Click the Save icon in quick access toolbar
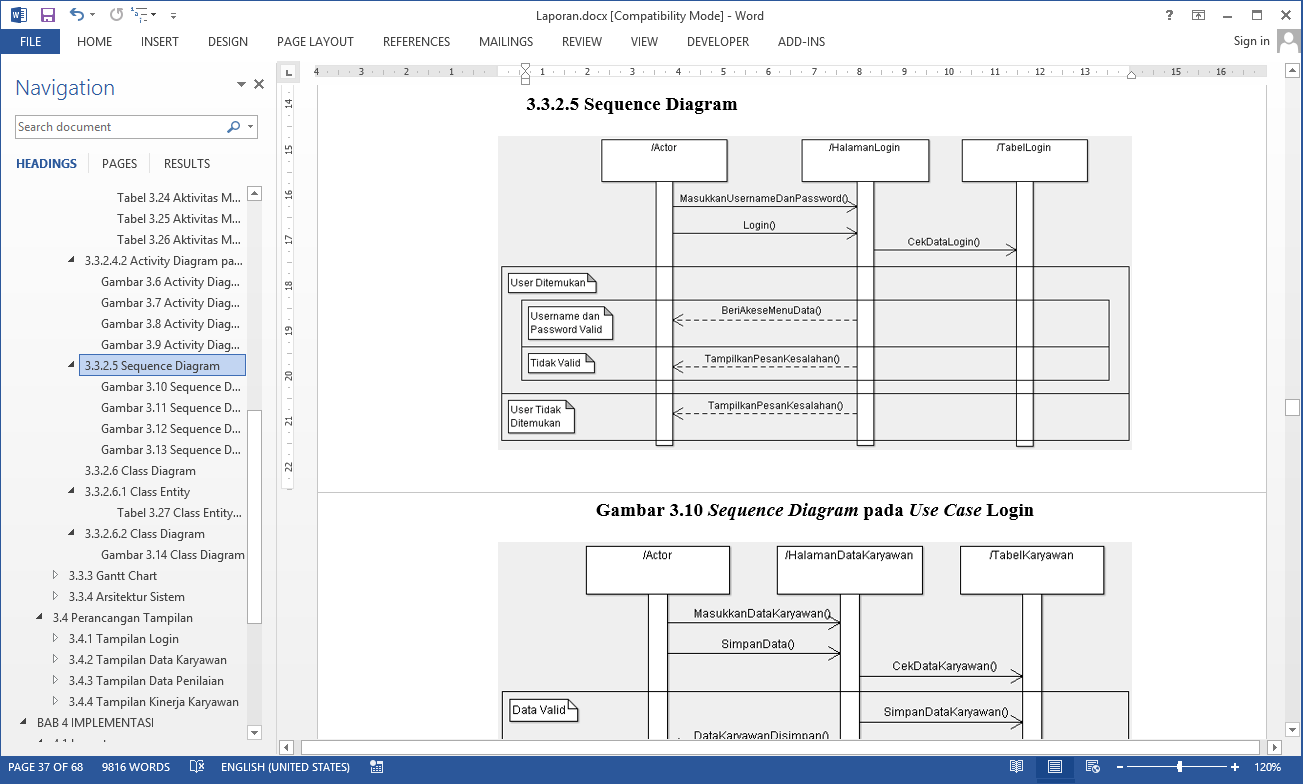The width and height of the screenshot is (1303, 784). (x=47, y=15)
